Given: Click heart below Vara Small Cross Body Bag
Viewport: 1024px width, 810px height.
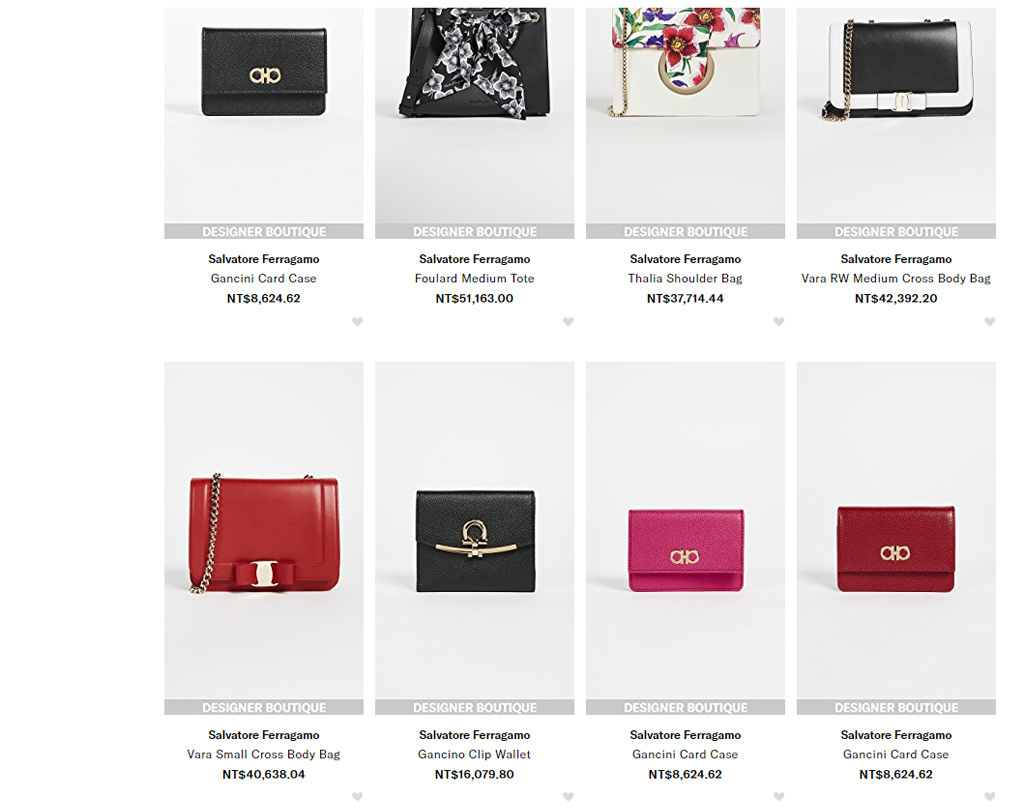Looking at the screenshot, I should (357, 796).
